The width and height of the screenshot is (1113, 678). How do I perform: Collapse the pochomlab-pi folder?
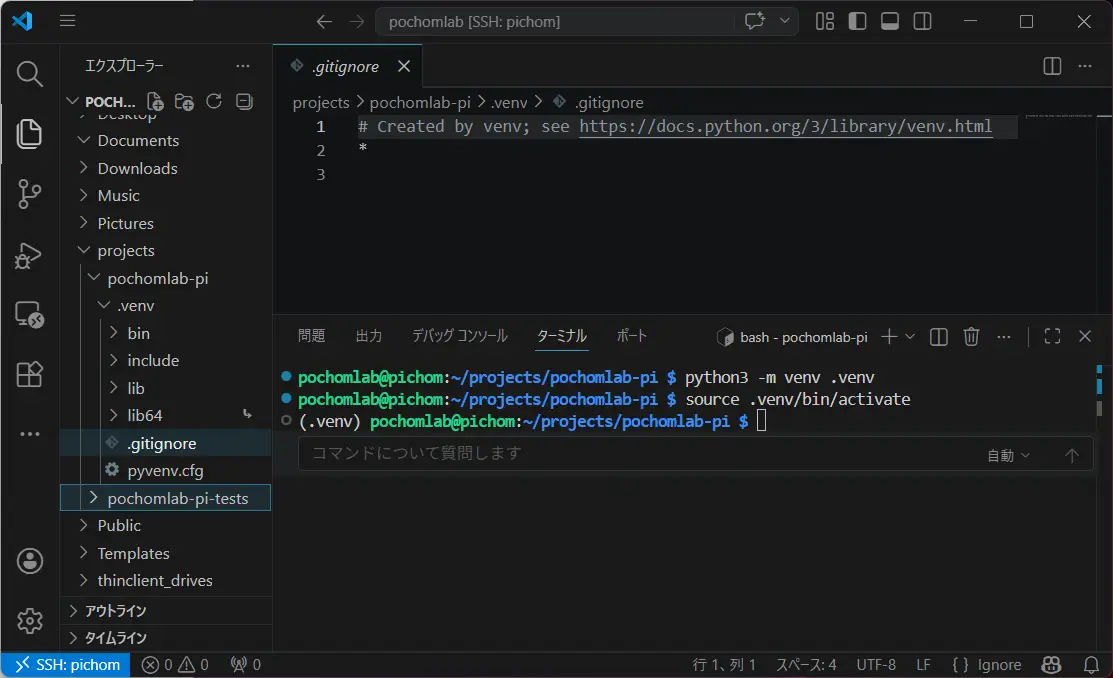[94, 278]
